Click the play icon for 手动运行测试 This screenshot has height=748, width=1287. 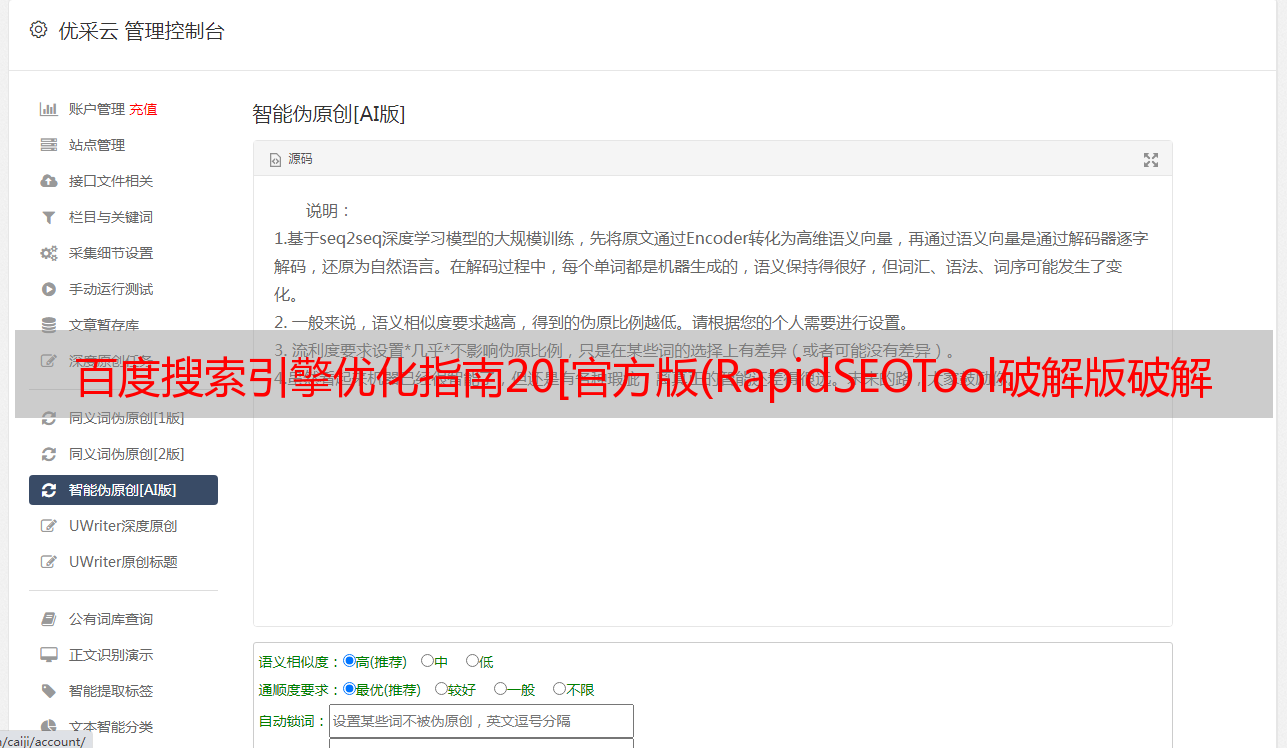[x=48, y=289]
